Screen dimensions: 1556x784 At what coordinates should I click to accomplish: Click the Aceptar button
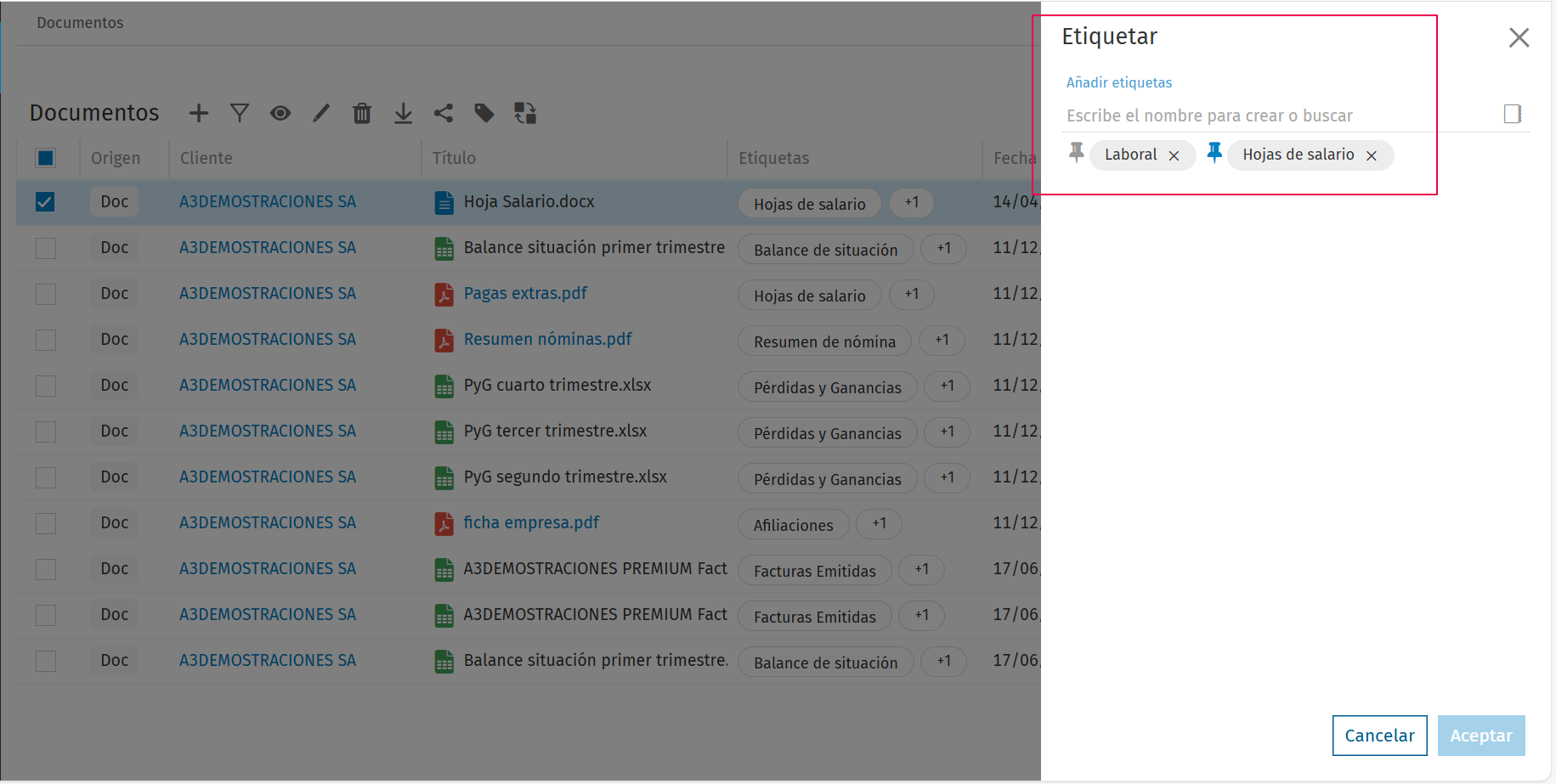point(1481,736)
